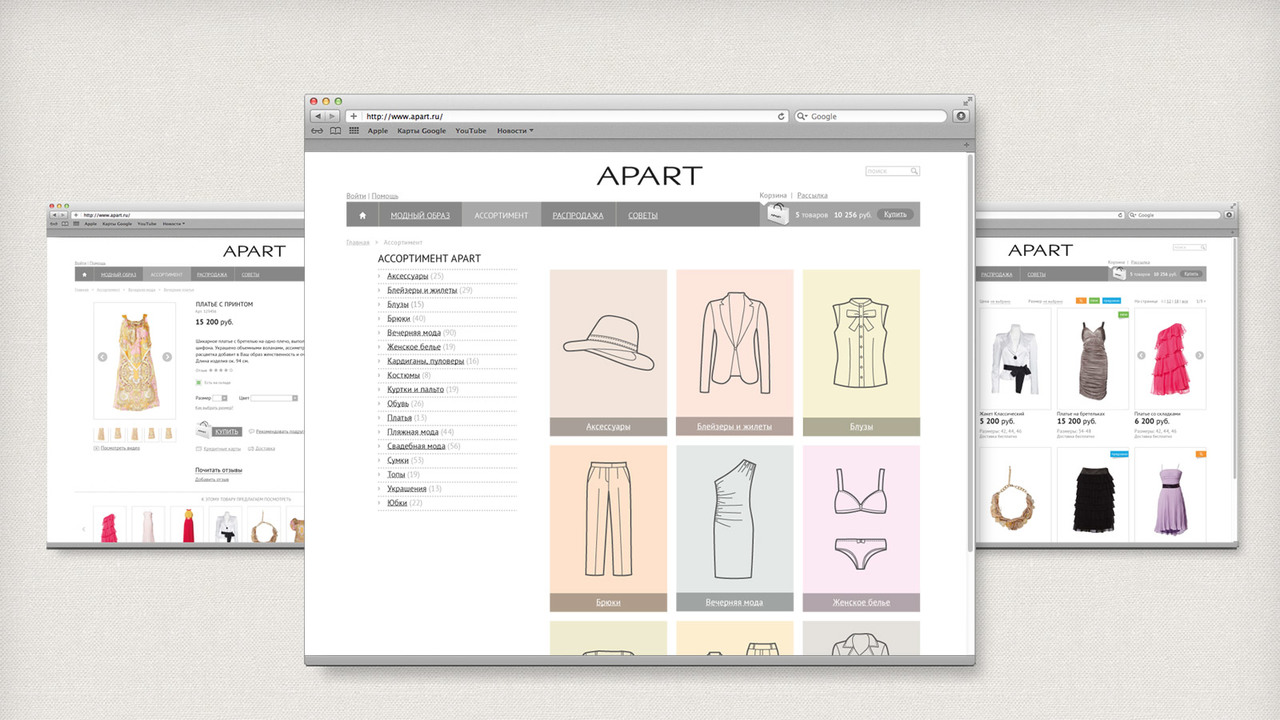Open the РАСПРОДАЖА tab in main window
1280x720 pixels.
click(x=578, y=215)
